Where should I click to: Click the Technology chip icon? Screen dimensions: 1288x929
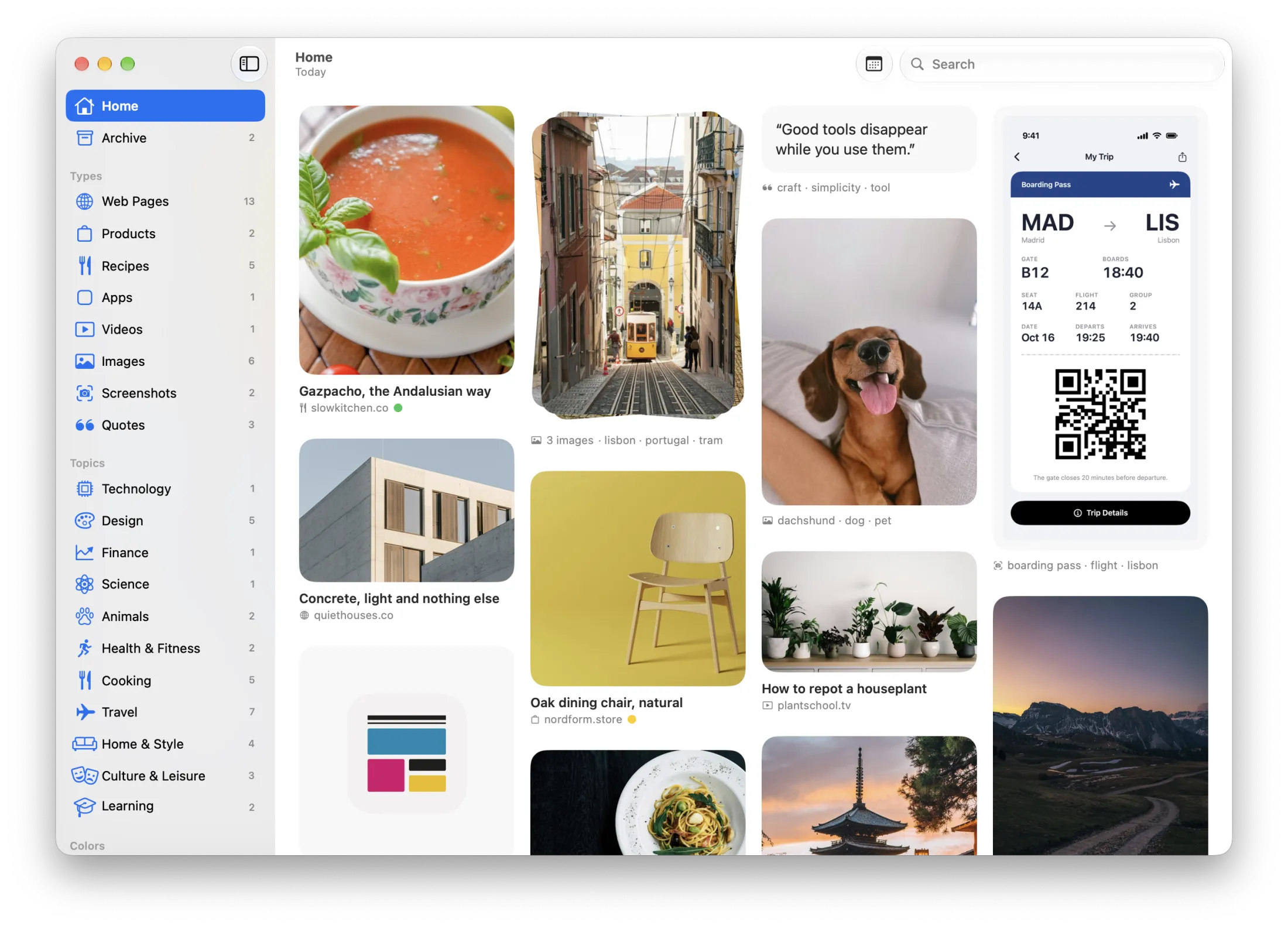[84, 489]
